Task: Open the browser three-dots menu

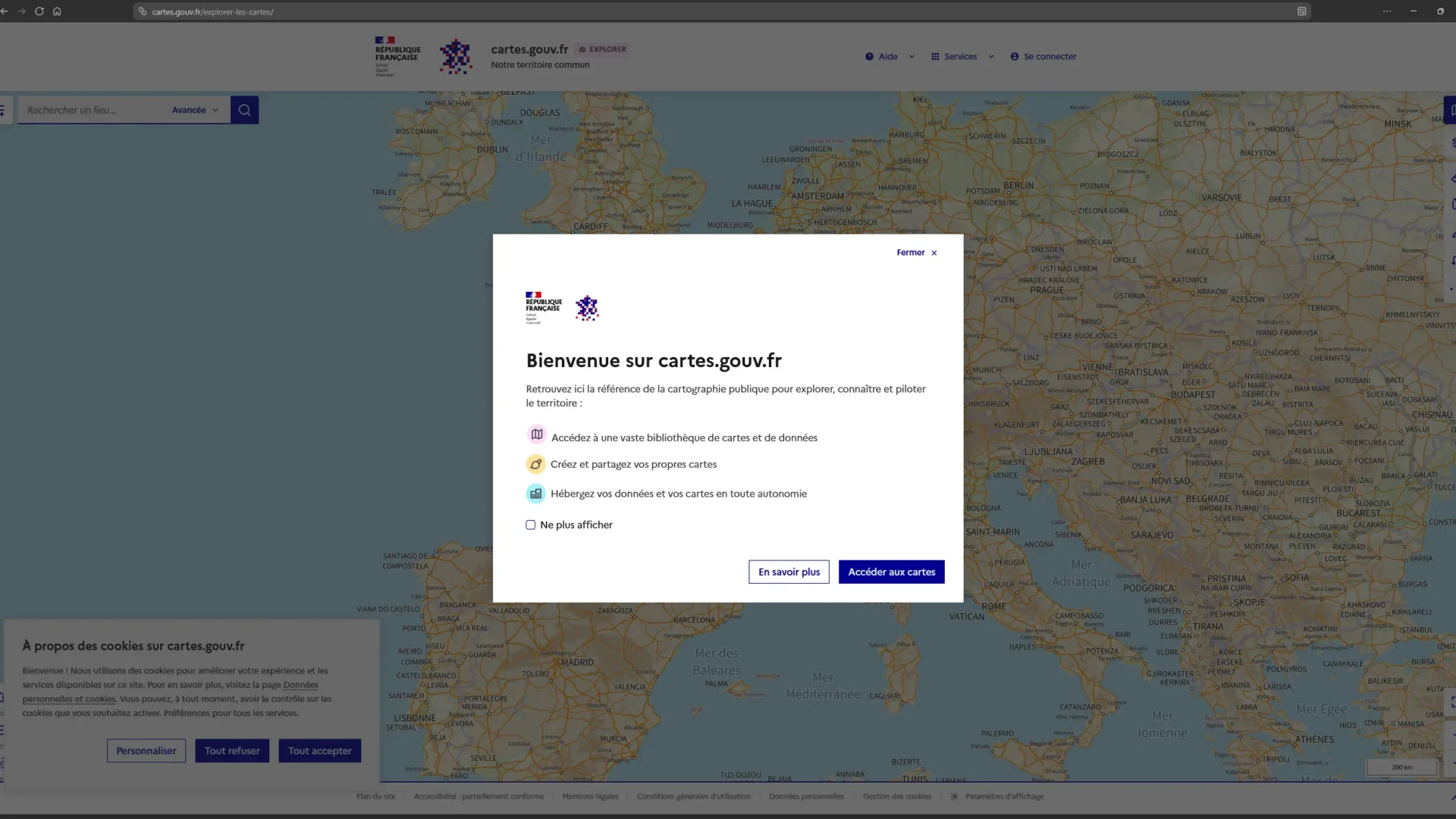Action: [x=1386, y=11]
